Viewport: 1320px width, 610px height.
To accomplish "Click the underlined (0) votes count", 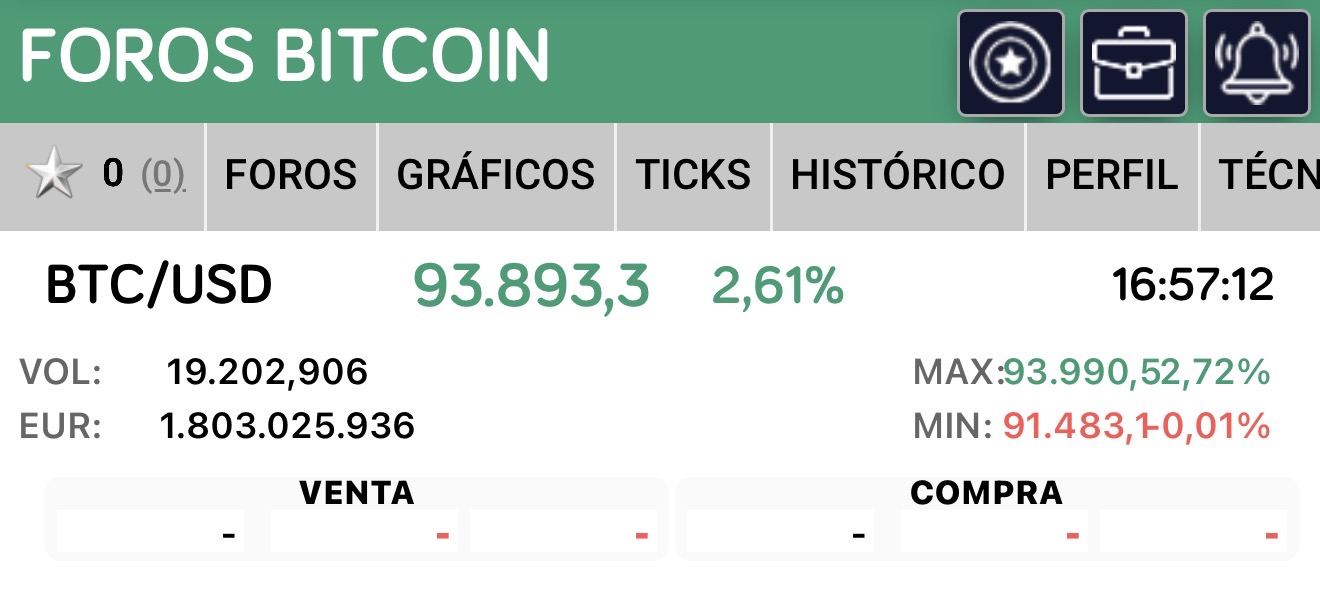I will point(163,176).
